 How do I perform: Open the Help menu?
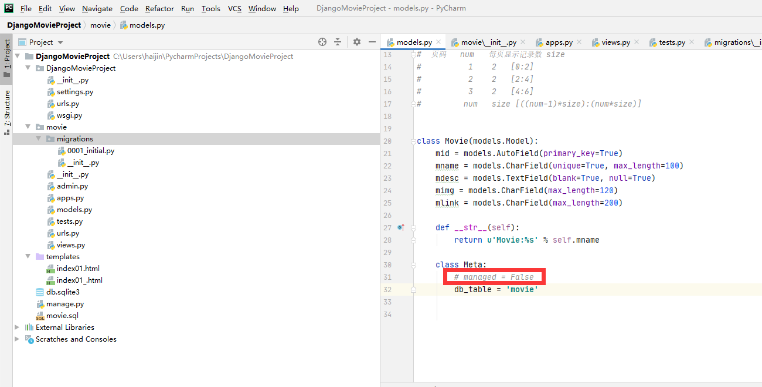[x=291, y=9]
